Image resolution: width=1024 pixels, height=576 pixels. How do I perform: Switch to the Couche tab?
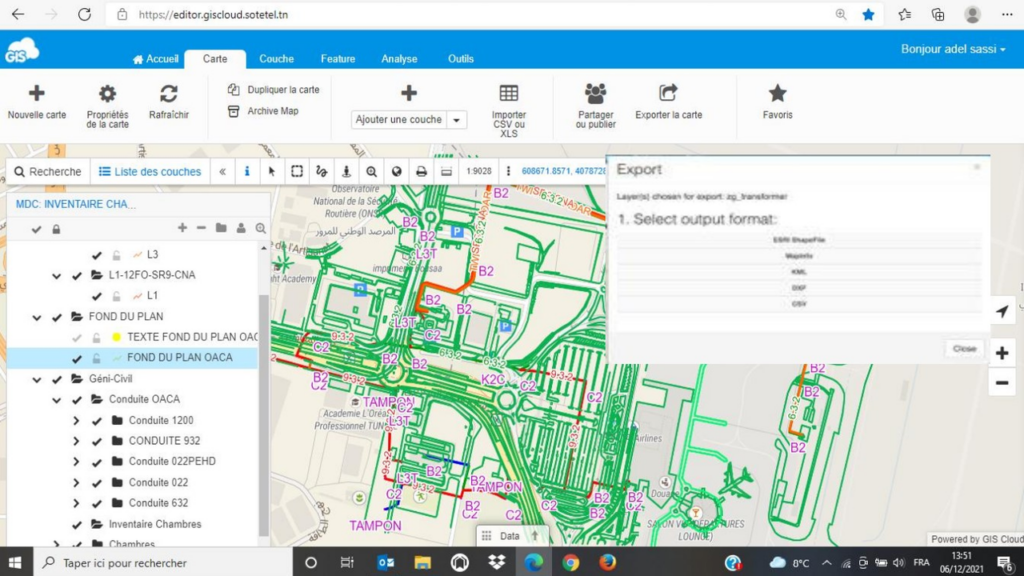coord(276,58)
